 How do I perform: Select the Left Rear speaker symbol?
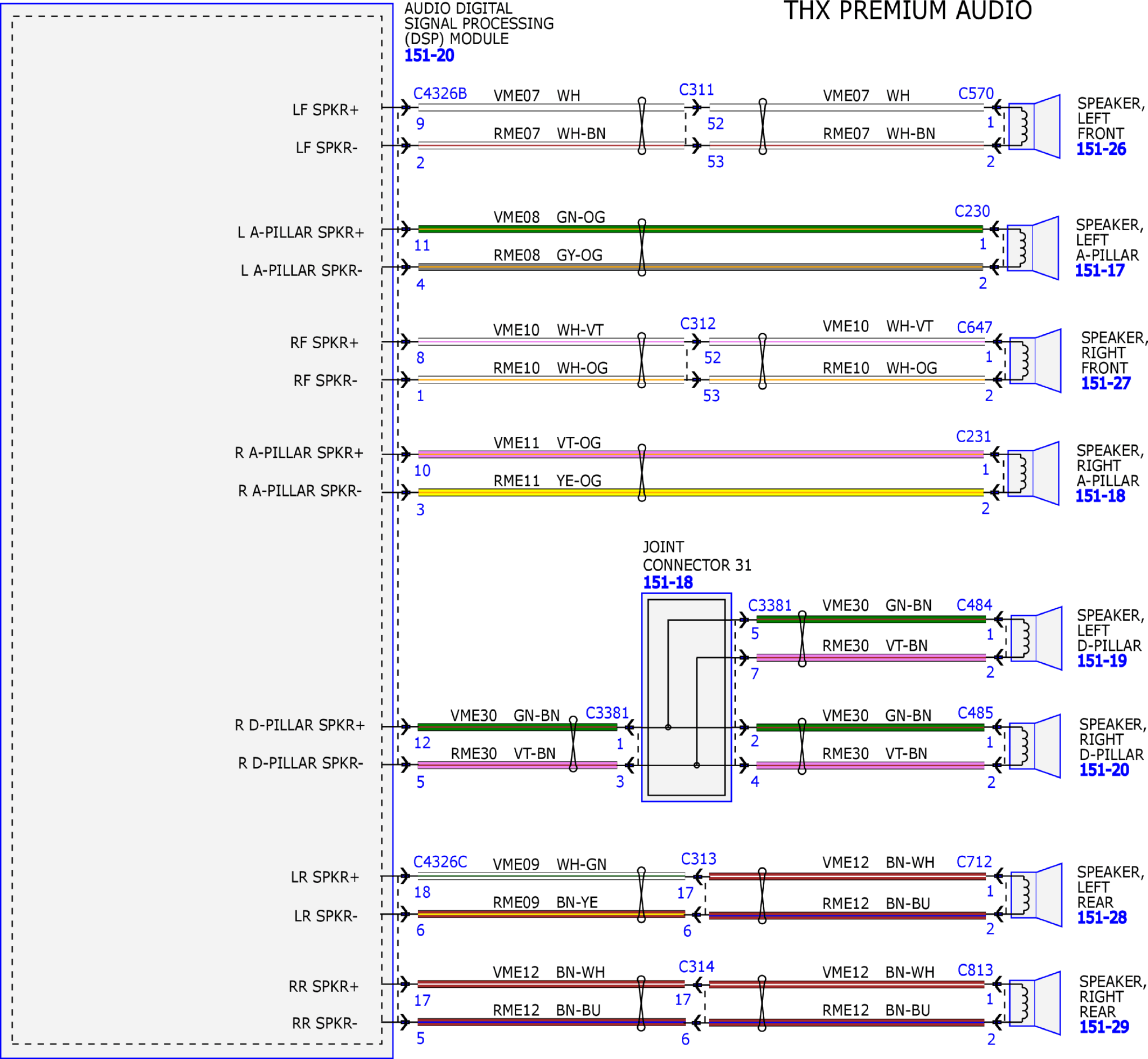click(1036, 895)
